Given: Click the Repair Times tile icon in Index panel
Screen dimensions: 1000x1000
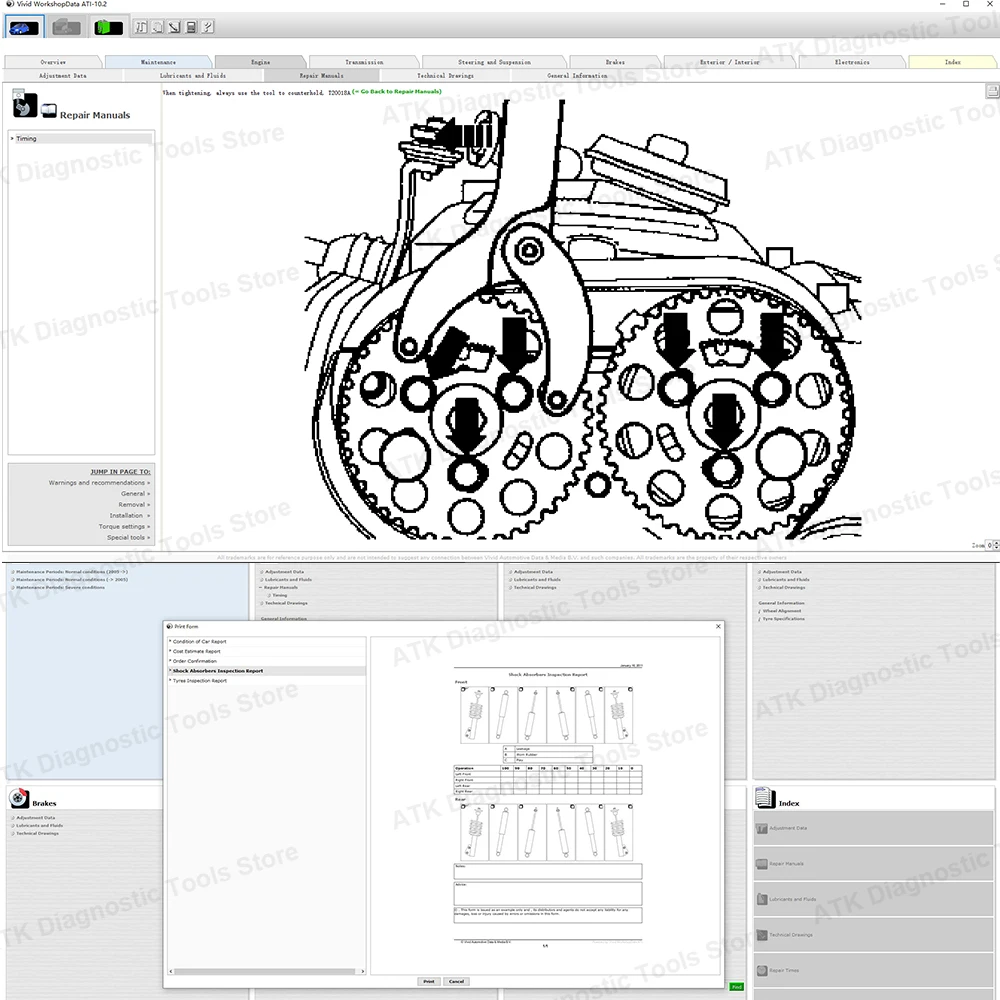Looking at the screenshot, I should (761, 971).
